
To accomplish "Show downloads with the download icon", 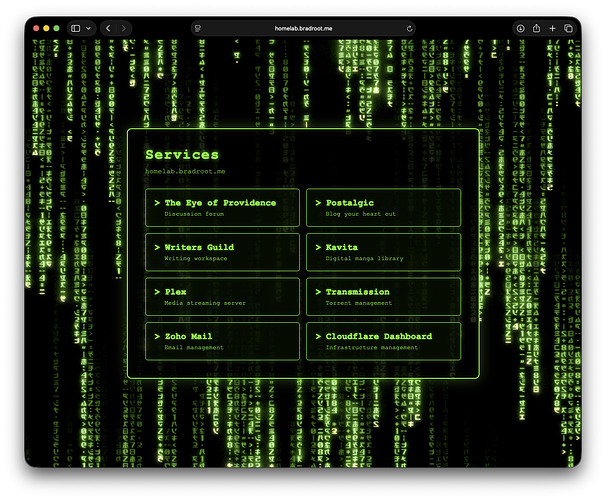I will [x=521, y=28].
